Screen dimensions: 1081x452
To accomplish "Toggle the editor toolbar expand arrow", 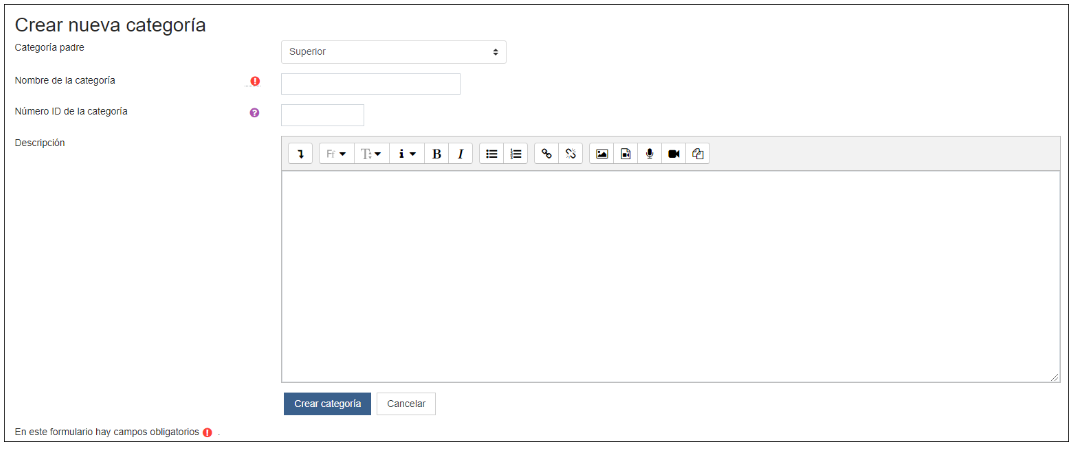I will pos(300,154).
